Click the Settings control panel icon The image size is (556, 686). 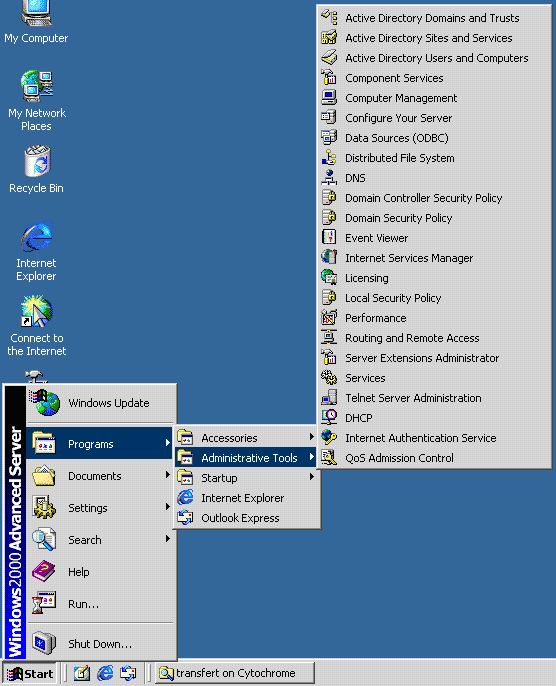pyautogui.click(x=44, y=508)
